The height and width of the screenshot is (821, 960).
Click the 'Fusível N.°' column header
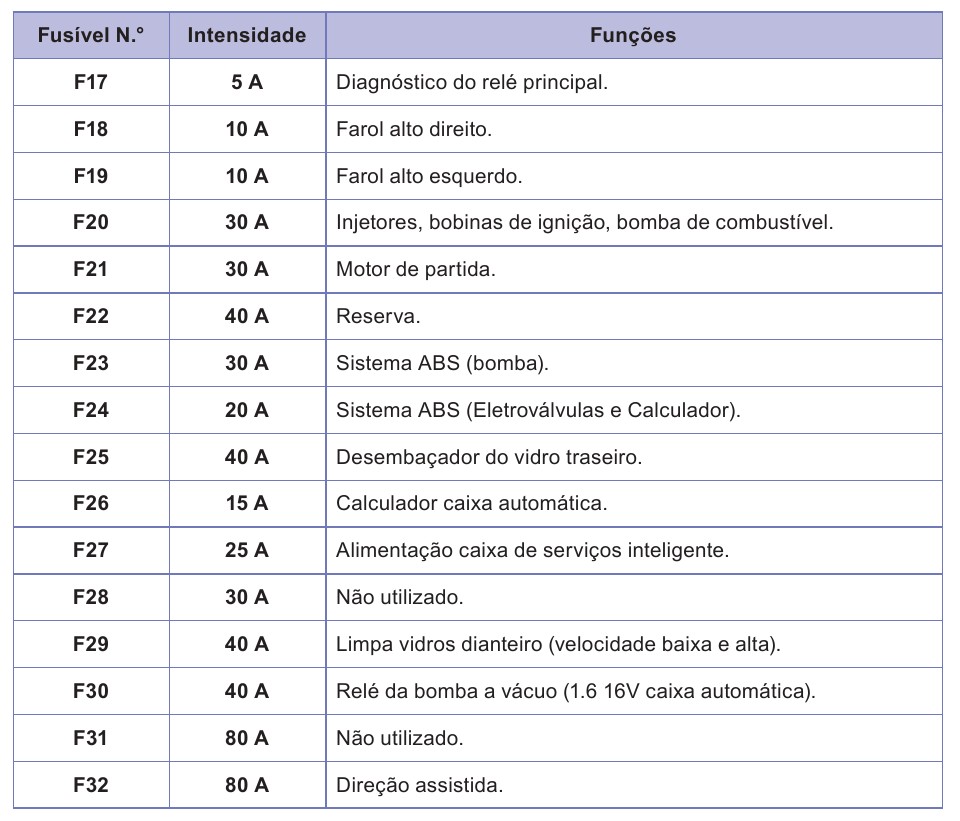tap(90, 35)
